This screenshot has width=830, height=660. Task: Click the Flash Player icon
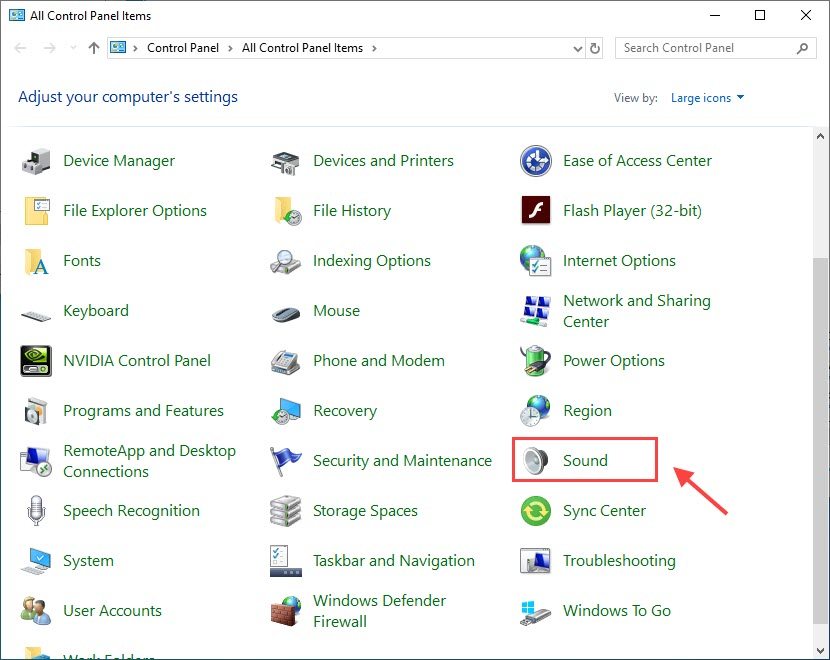click(536, 210)
